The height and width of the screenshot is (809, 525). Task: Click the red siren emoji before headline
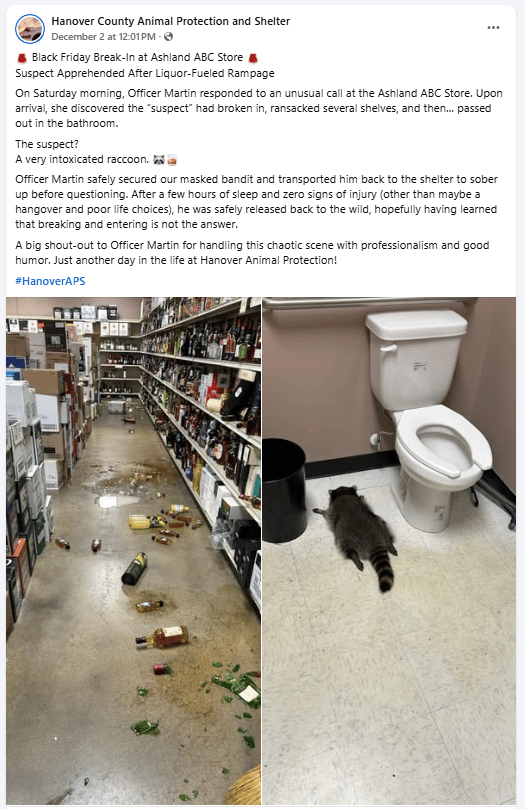(x=22, y=58)
